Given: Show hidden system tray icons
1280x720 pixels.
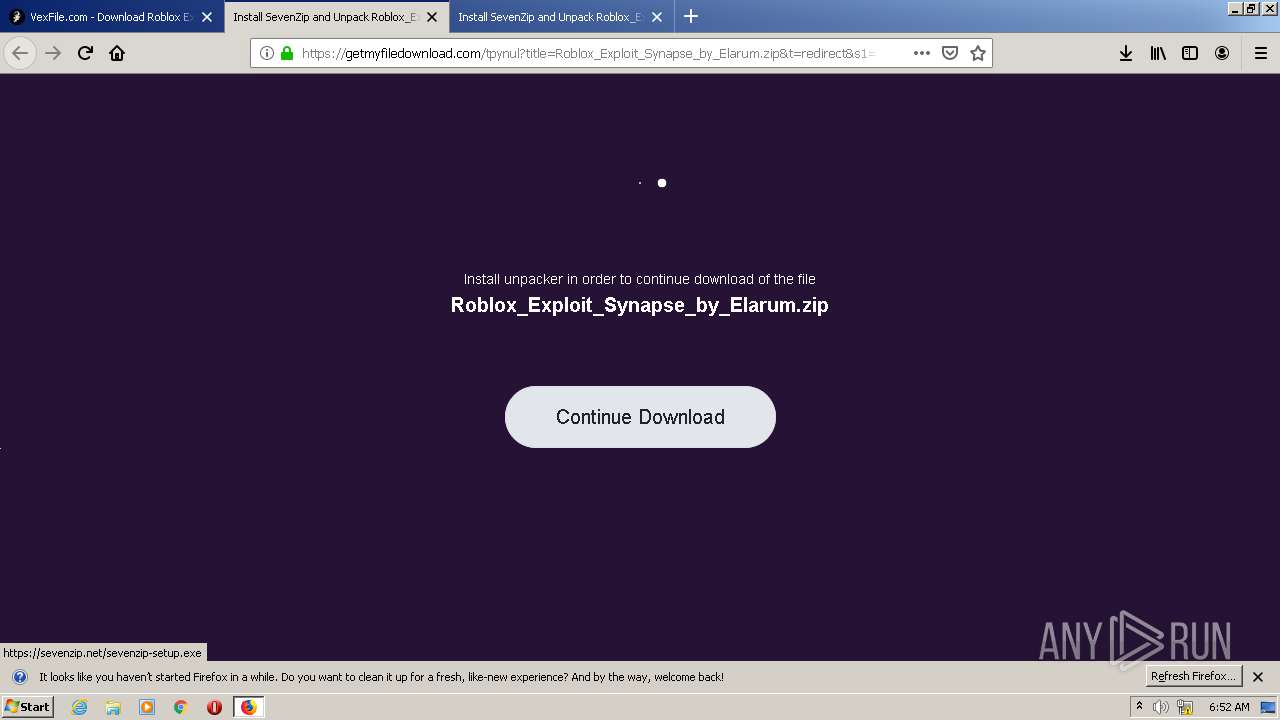Looking at the screenshot, I should [1139, 707].
